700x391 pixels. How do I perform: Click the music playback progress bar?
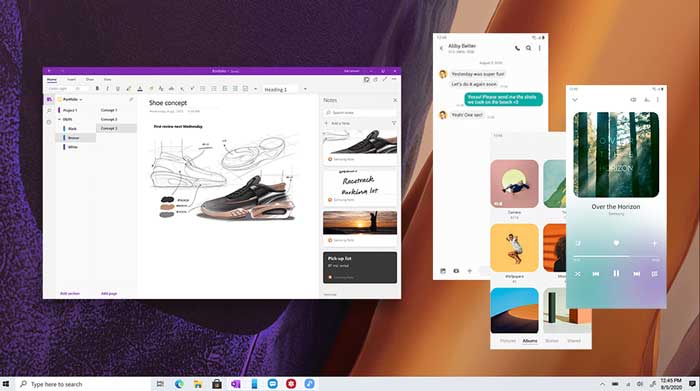[616, 256]
